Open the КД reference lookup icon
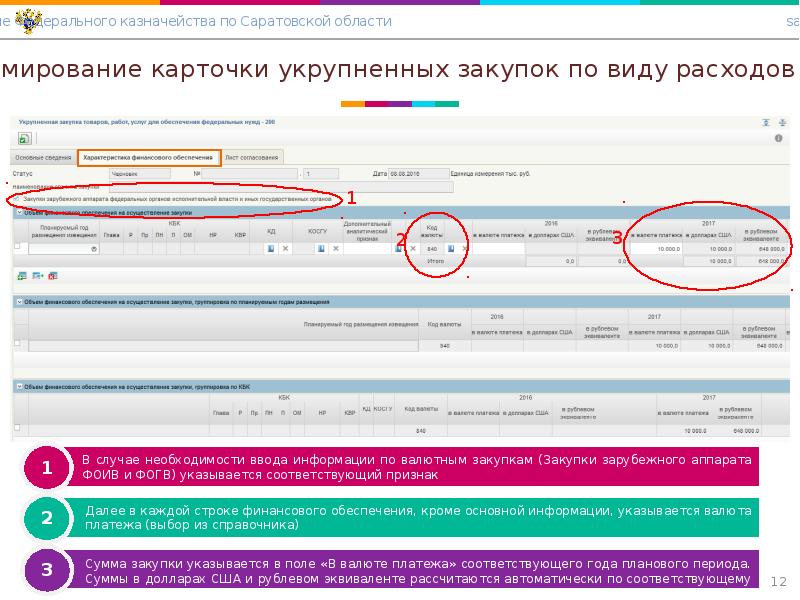Screen dimensions: 800x600 [x=269, y=248]
